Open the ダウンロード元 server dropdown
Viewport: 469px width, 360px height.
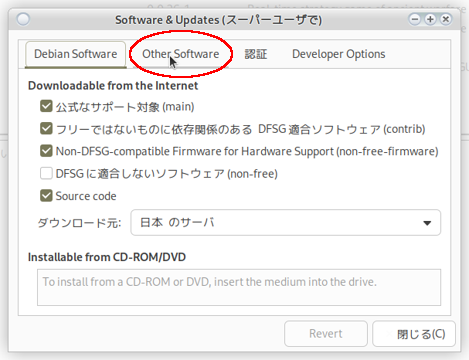pyautogui.click(x=286, y=222)
